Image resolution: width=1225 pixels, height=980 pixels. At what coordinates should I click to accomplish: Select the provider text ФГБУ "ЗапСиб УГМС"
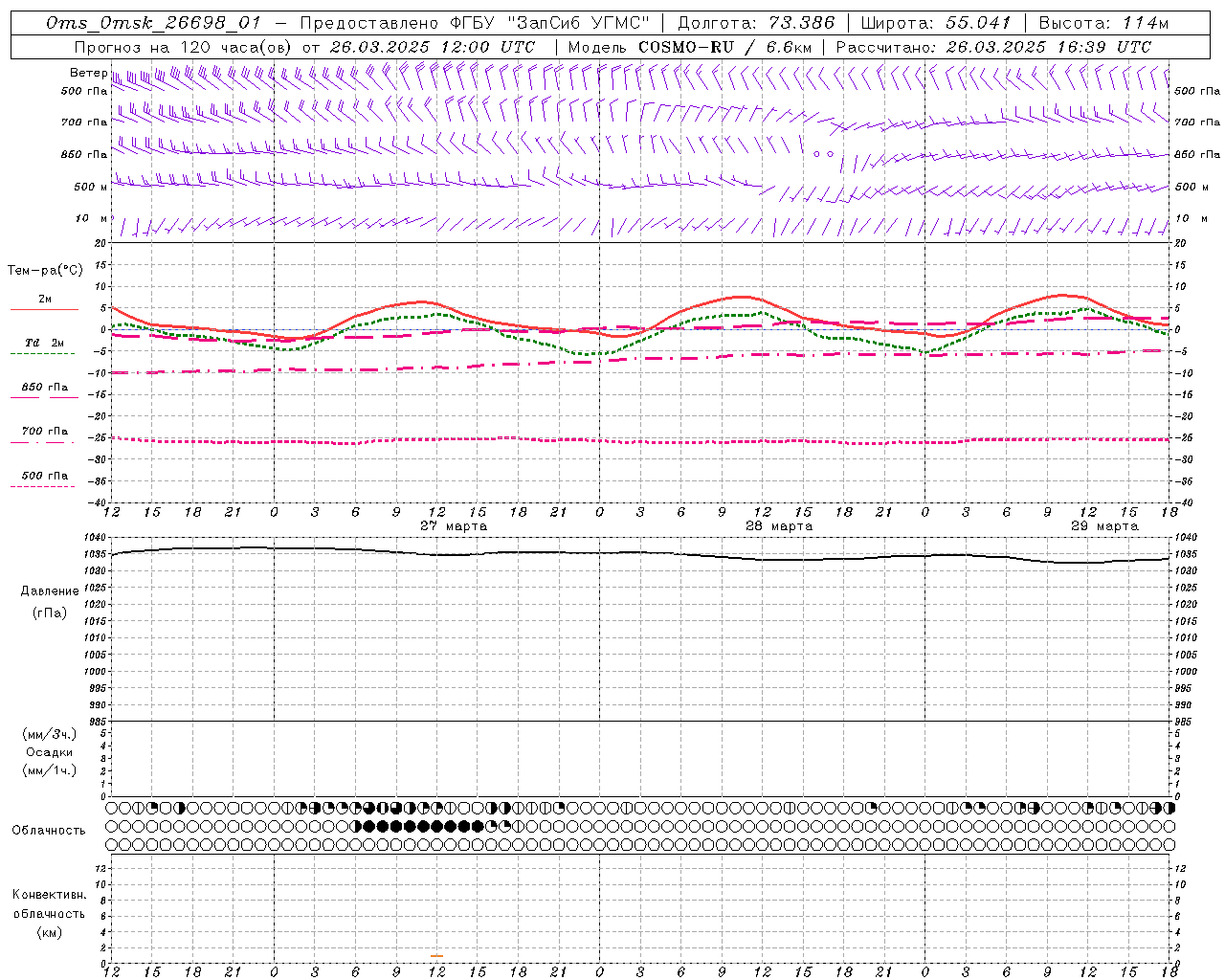[549, 23]
